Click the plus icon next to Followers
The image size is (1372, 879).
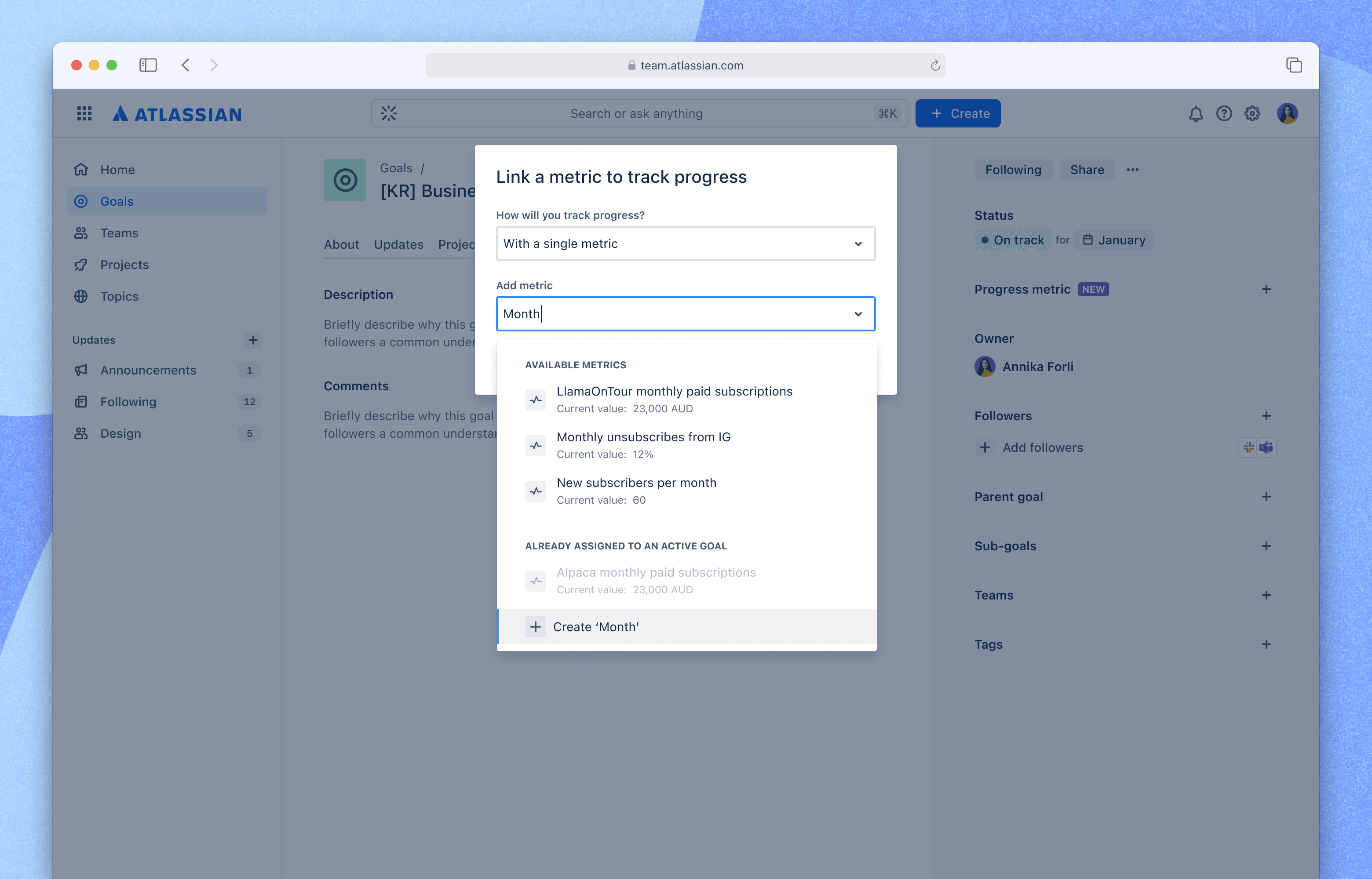click(x=1266, y=416)
